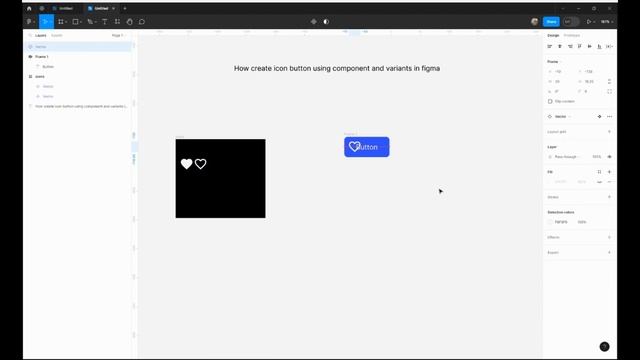
Task: Switch to the Assets tab
Action: point(57,36)
